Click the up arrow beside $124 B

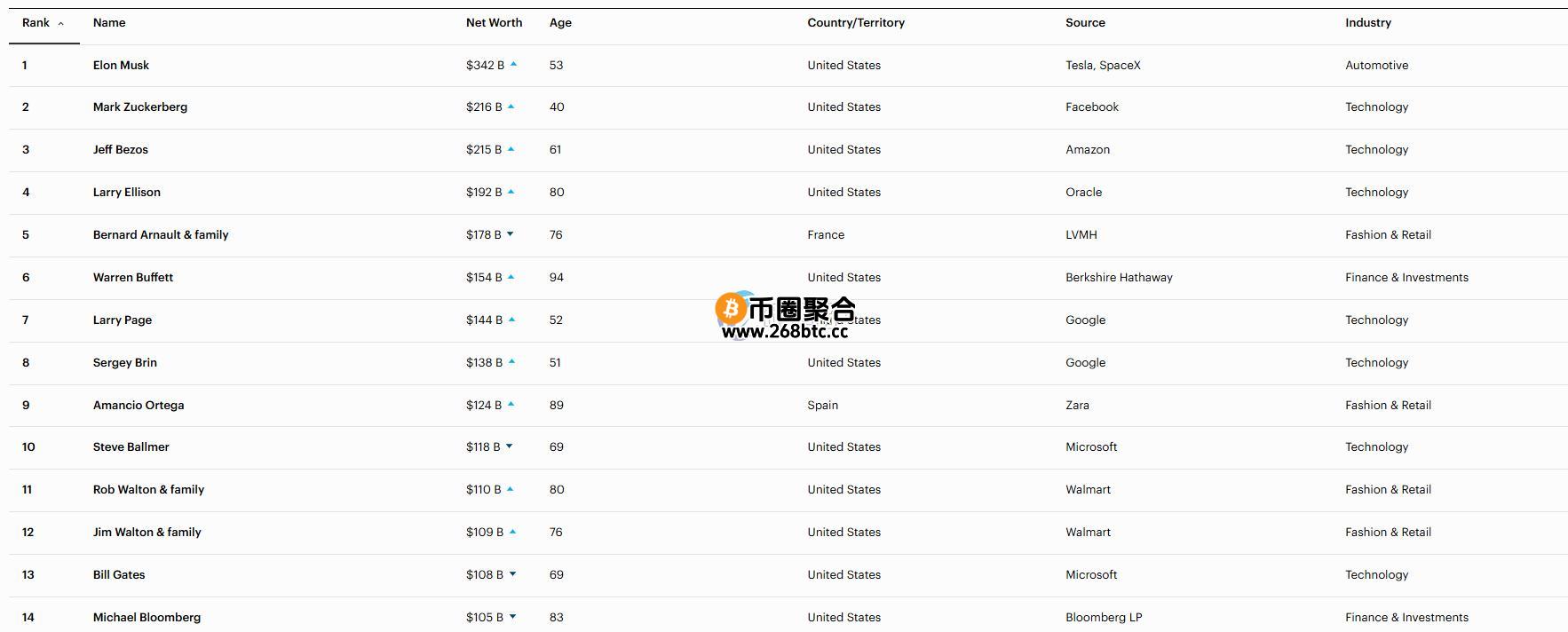511,405
